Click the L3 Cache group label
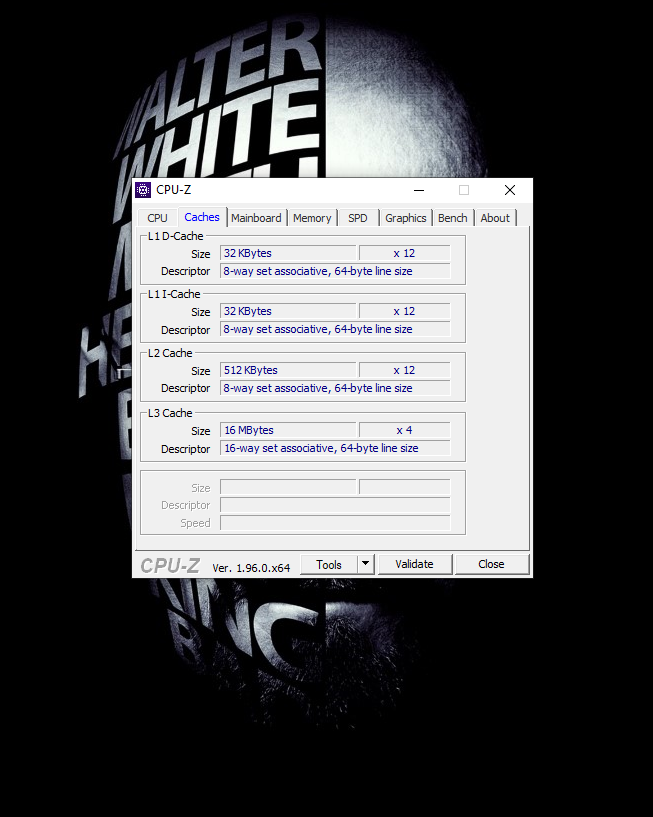653x817 pixels. 170,413
